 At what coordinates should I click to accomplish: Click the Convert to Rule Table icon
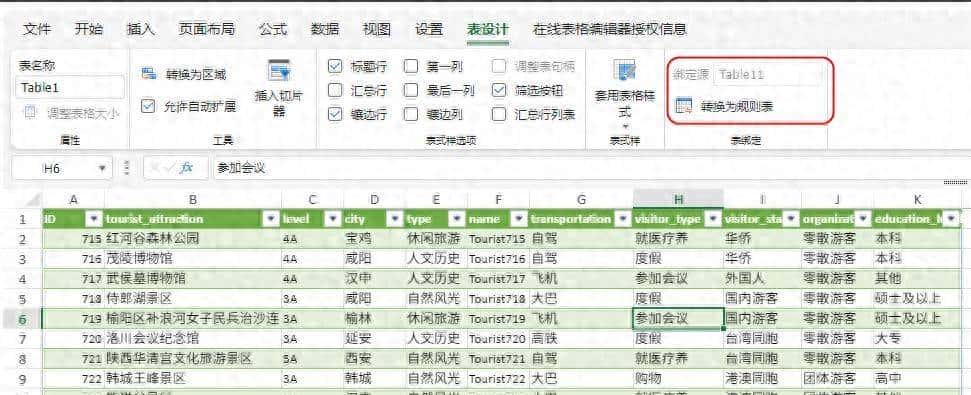click(x=683, y=105)
